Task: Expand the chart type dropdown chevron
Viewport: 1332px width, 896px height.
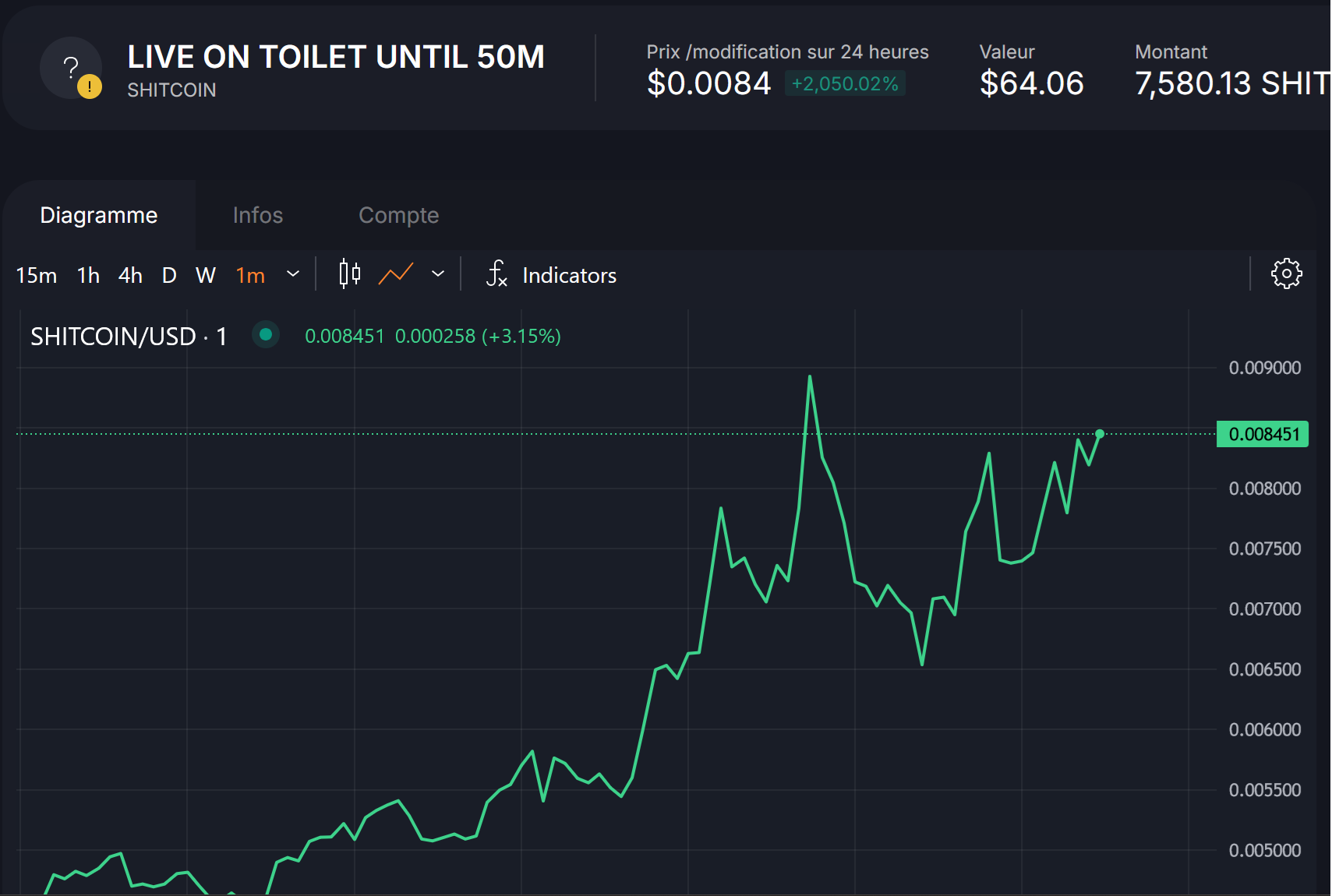Action: (438, 274)
